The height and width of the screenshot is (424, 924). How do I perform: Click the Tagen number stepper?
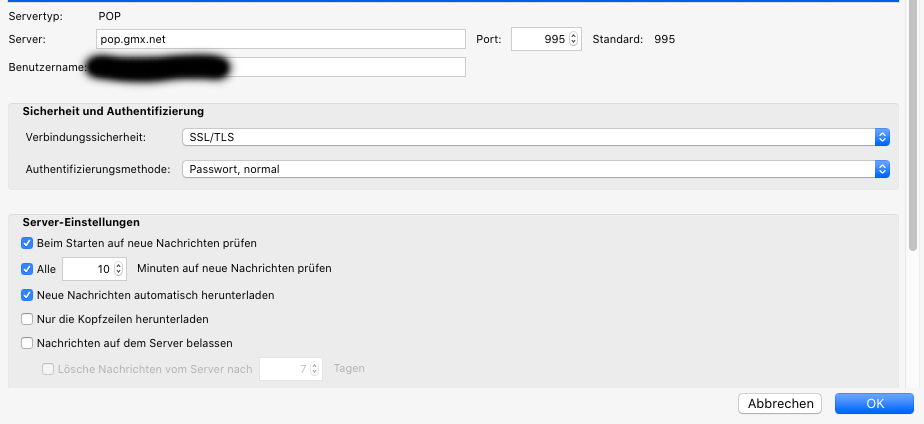pos(316,369)
